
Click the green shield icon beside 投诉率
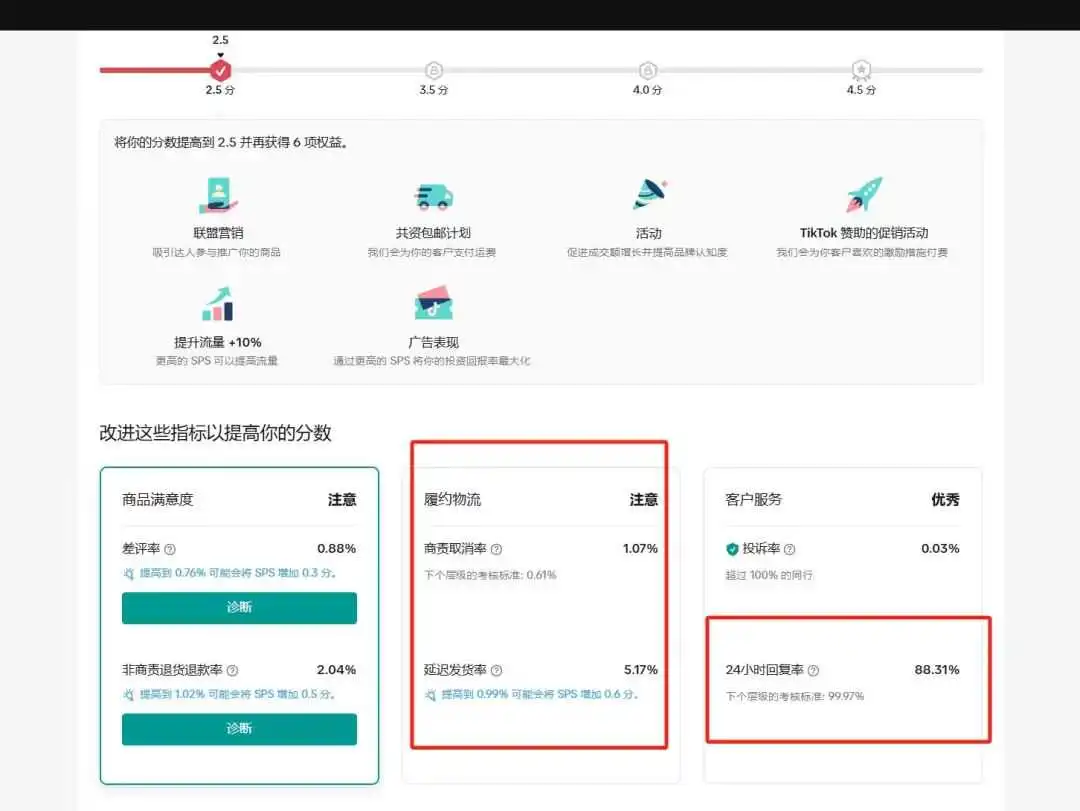[x=732, y=549]
